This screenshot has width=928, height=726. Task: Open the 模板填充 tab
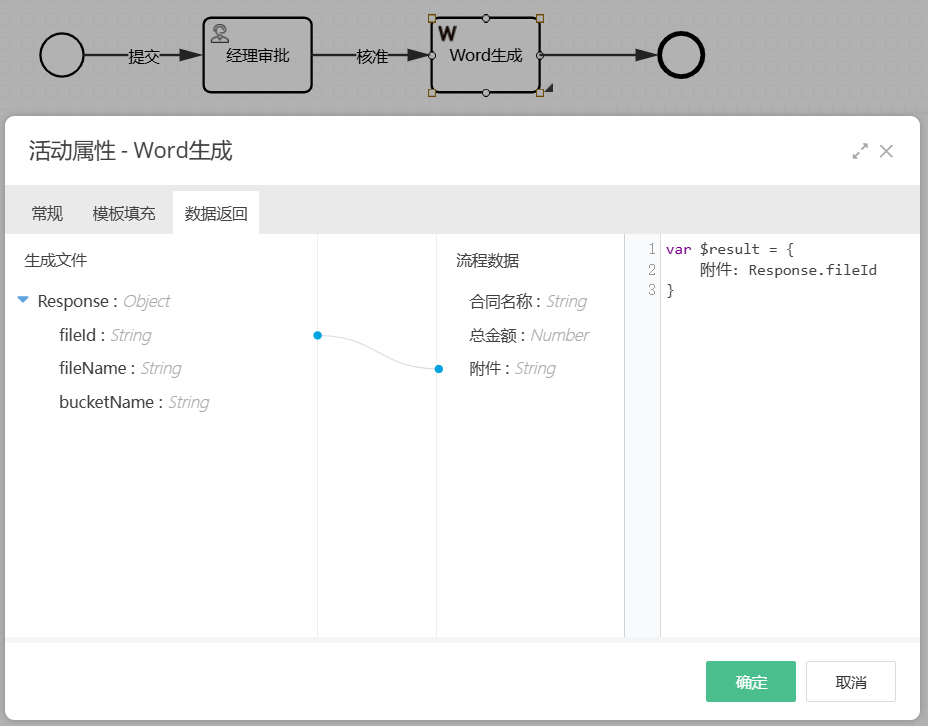[x=124, y=213]
